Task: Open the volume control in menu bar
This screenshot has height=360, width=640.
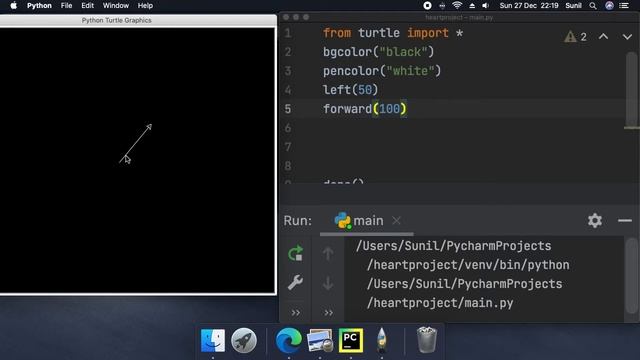Action: [x=485, y=6]
